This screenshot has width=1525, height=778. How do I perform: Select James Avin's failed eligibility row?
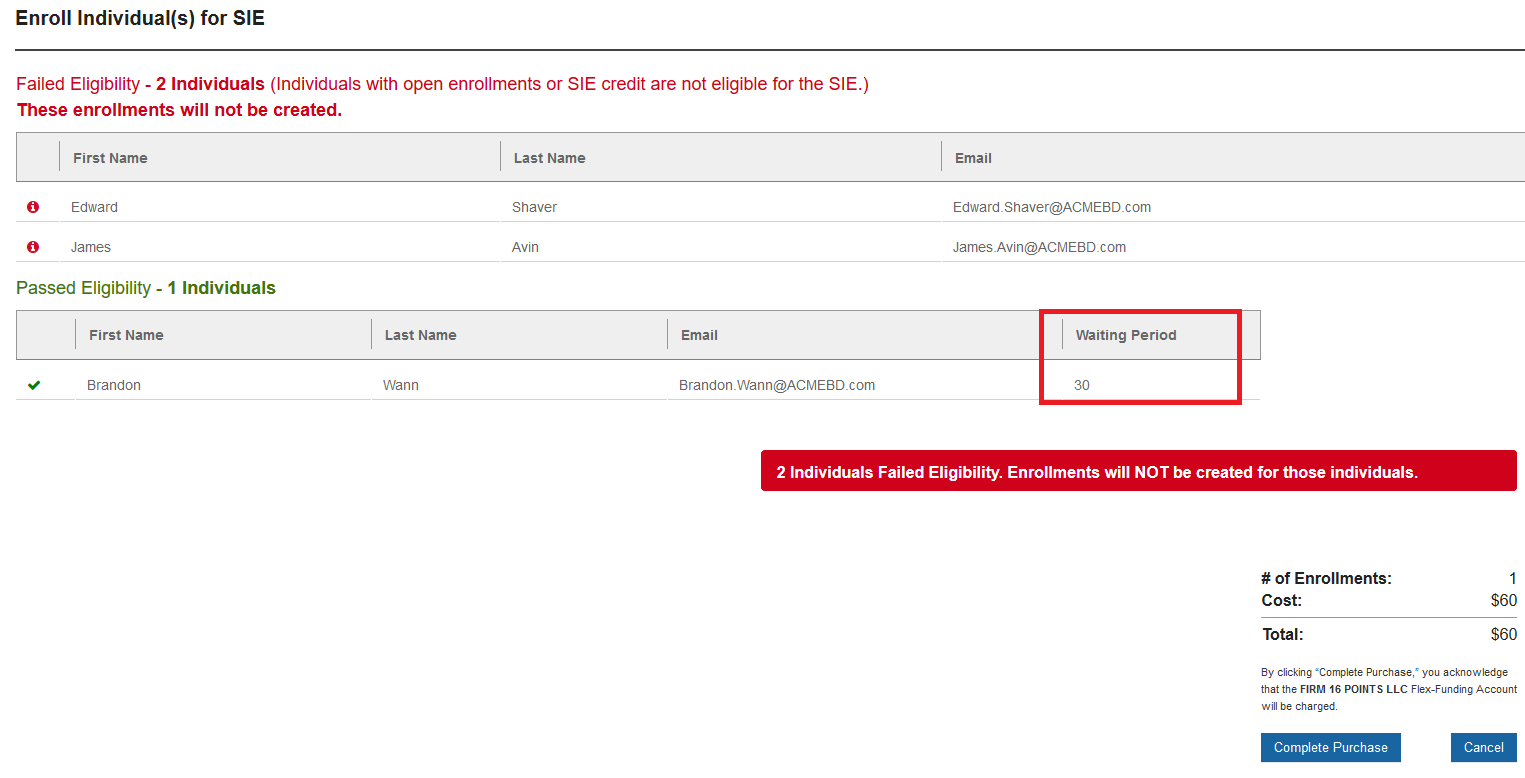[400, 246]
